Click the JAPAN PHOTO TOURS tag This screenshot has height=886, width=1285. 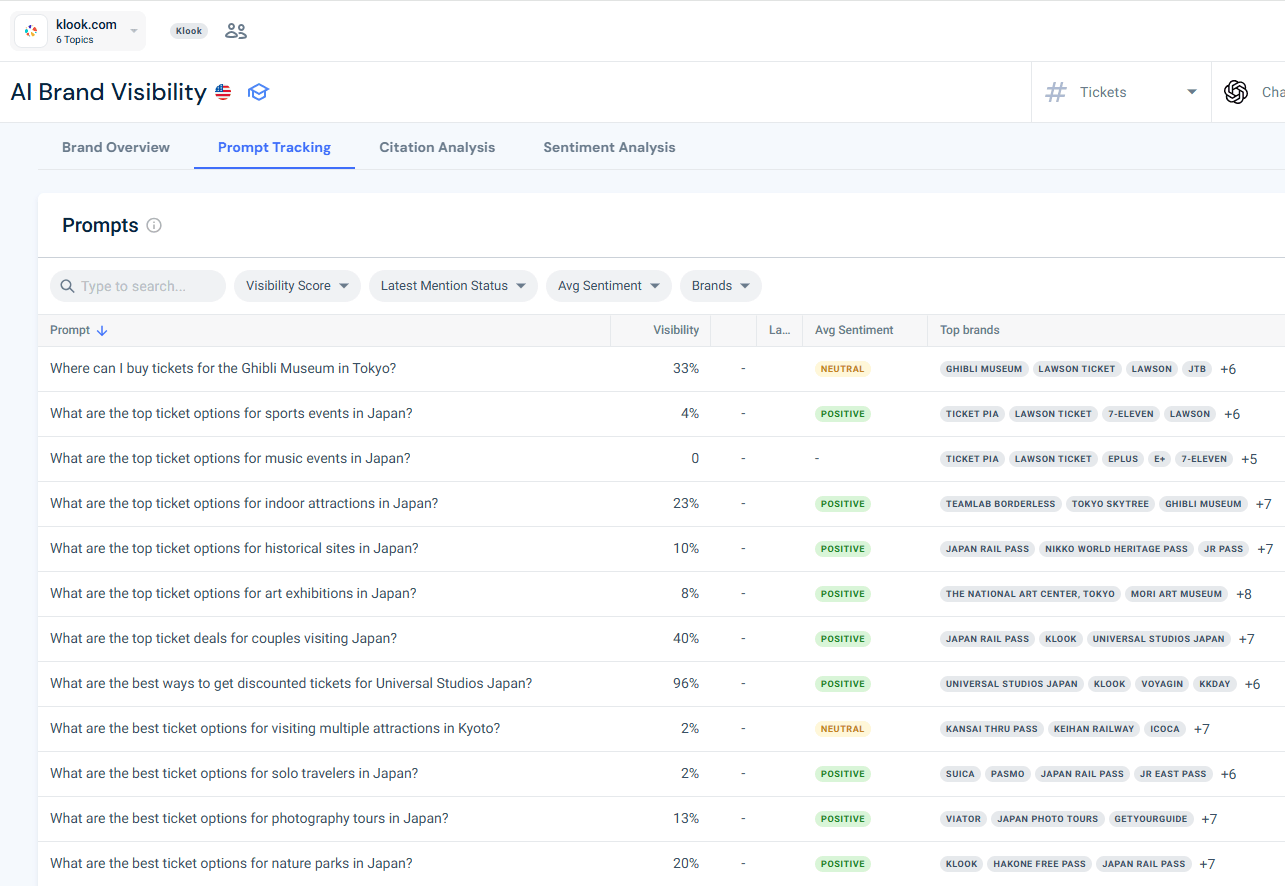pyautogui.click(x=1047, y=819)
